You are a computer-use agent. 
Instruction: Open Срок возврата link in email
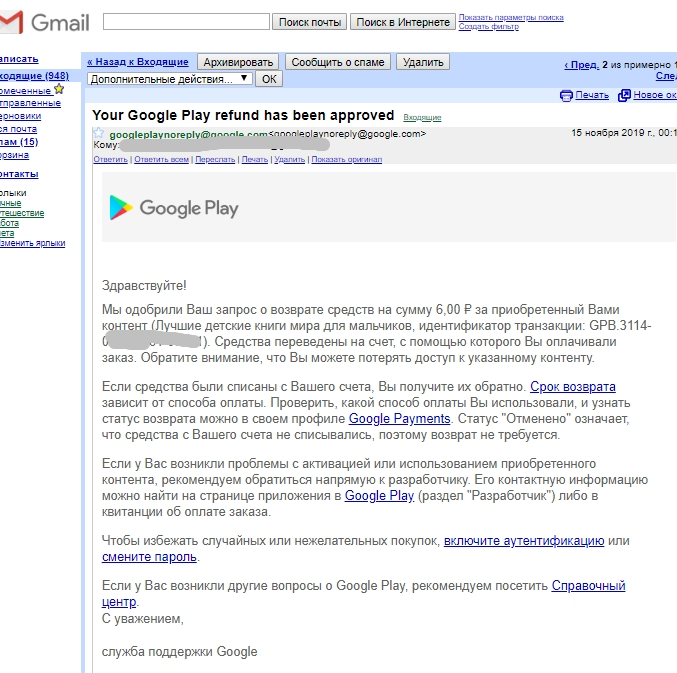click(x=573, y=386)
